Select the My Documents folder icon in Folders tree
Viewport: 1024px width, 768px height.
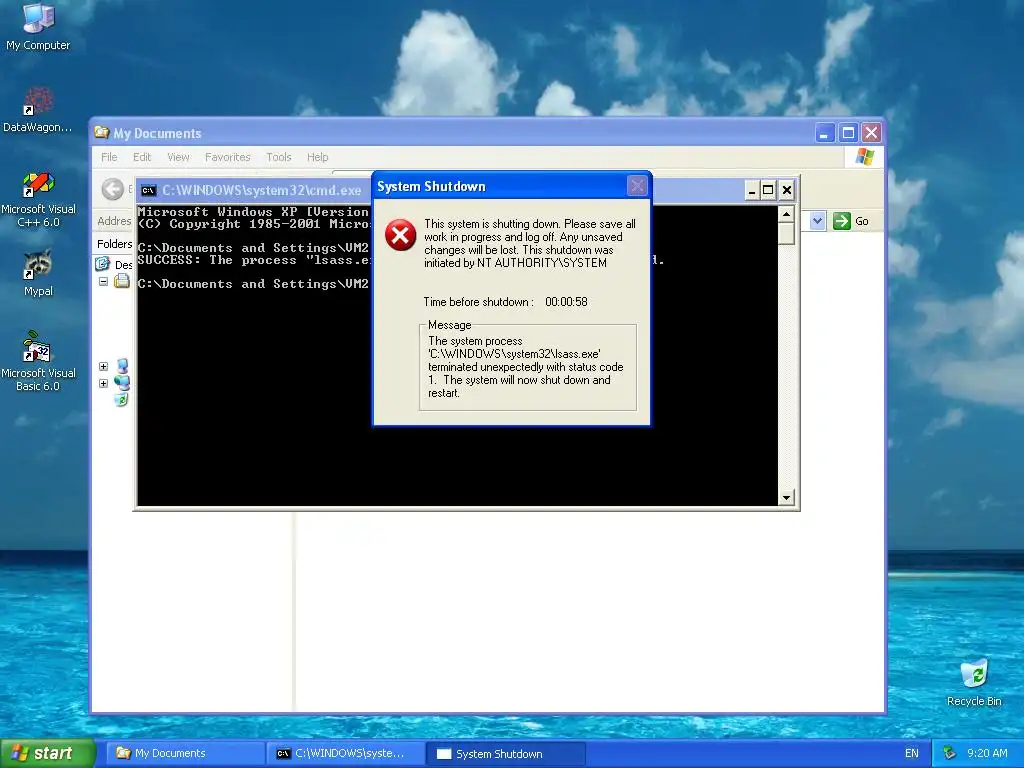[121, 281]
